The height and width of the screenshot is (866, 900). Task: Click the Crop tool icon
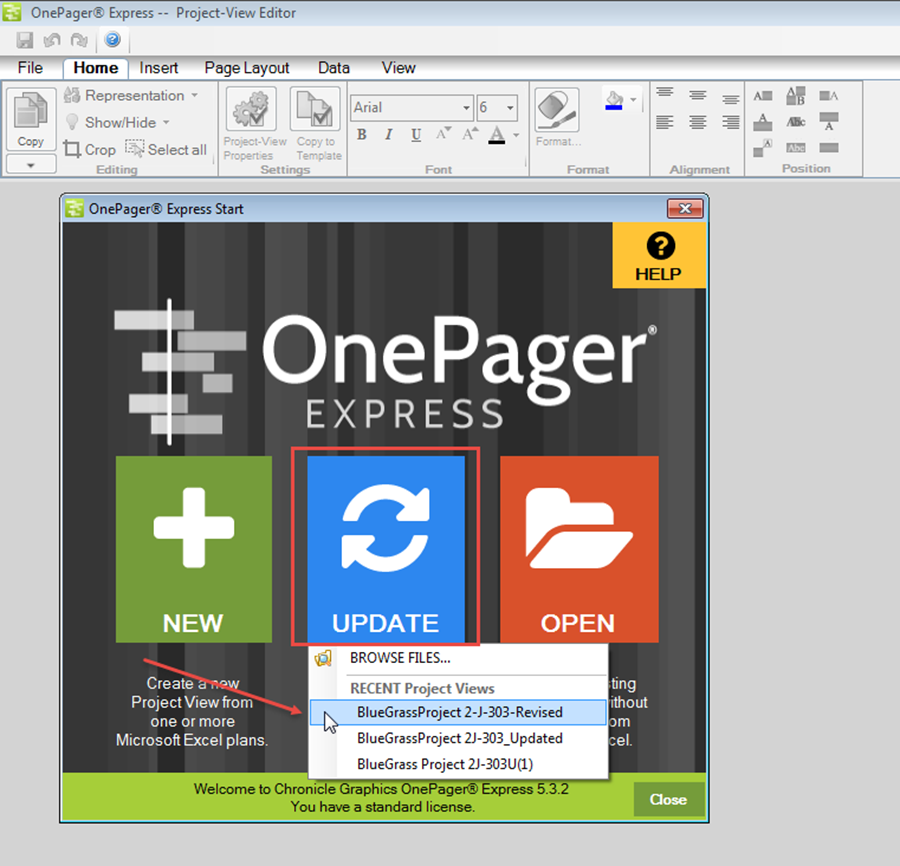coord(72,149)
